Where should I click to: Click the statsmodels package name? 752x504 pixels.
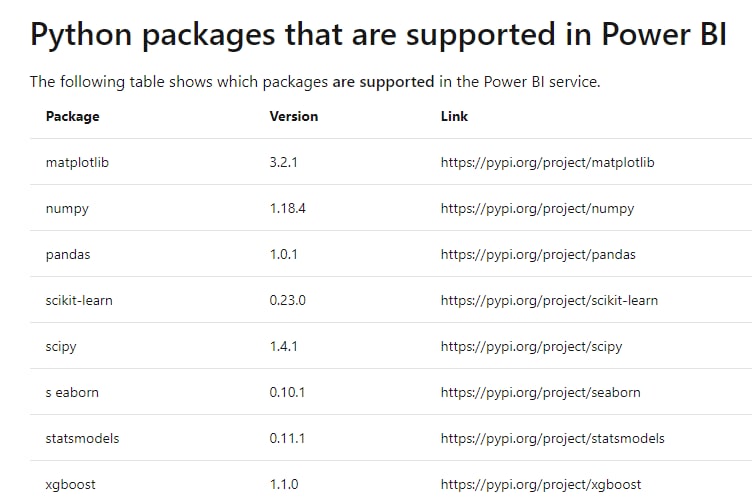[82, 439]
